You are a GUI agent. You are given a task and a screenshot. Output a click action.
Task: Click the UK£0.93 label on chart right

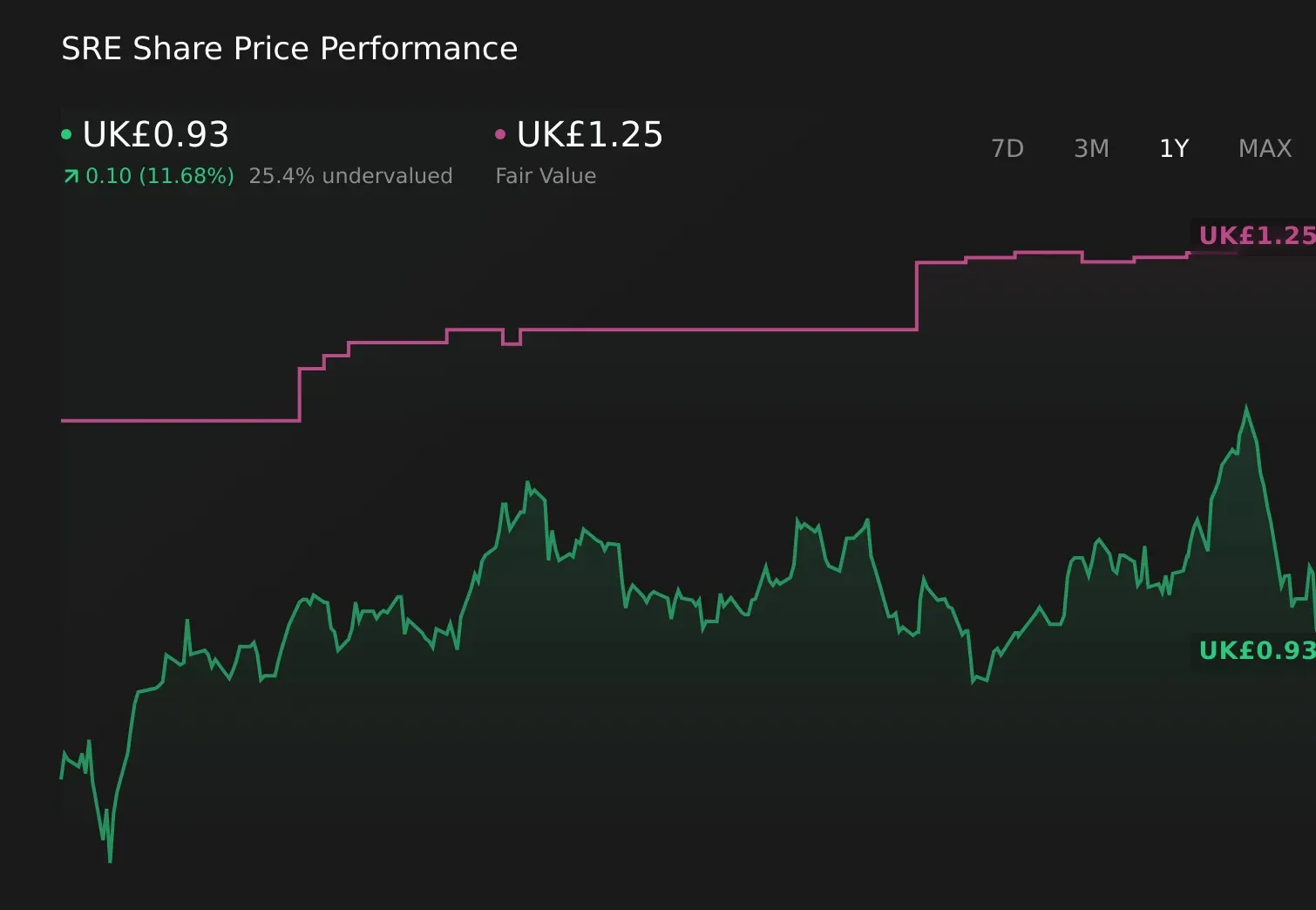[1253, 649]
